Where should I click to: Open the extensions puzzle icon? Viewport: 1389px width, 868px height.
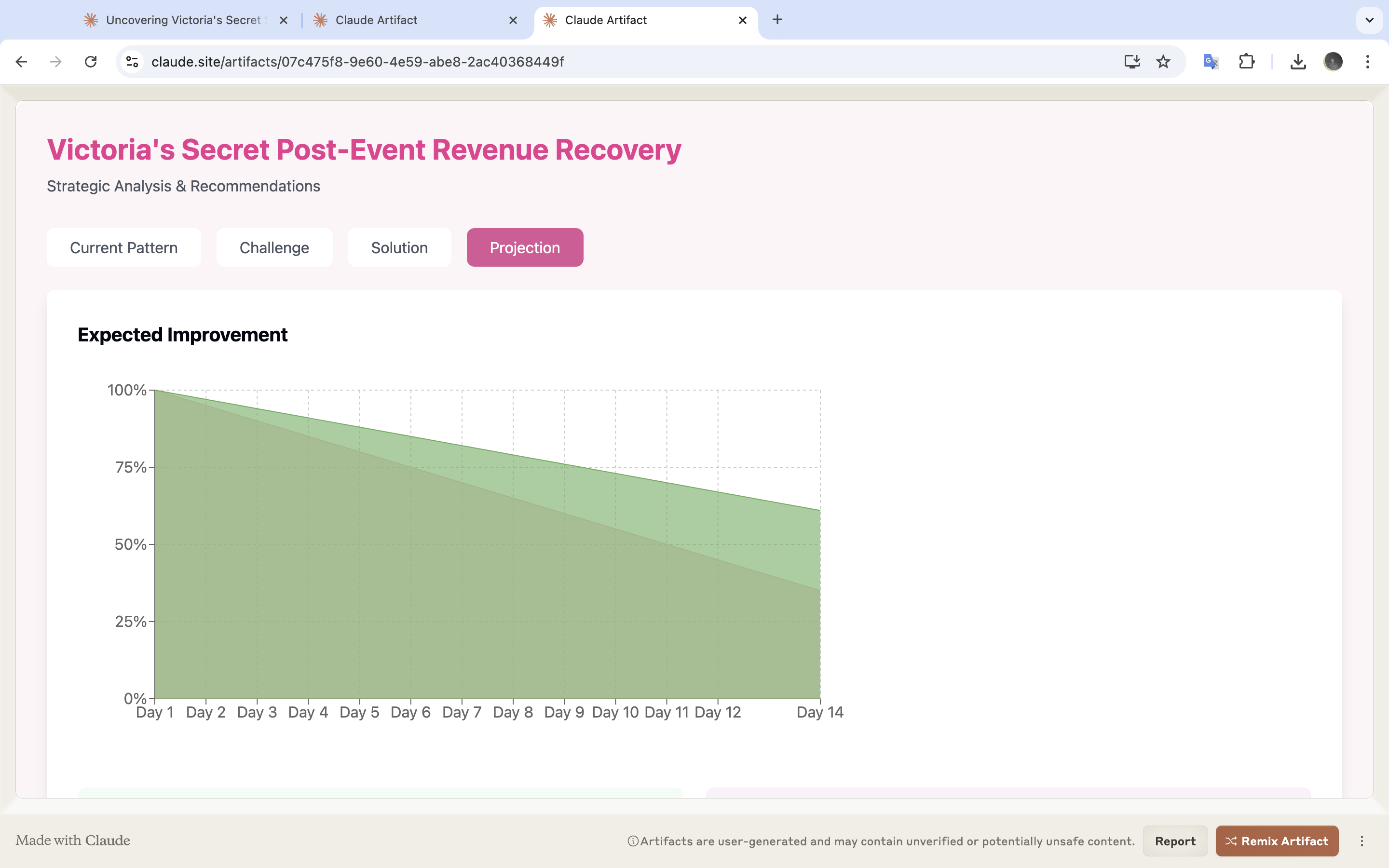point(1246,61)
